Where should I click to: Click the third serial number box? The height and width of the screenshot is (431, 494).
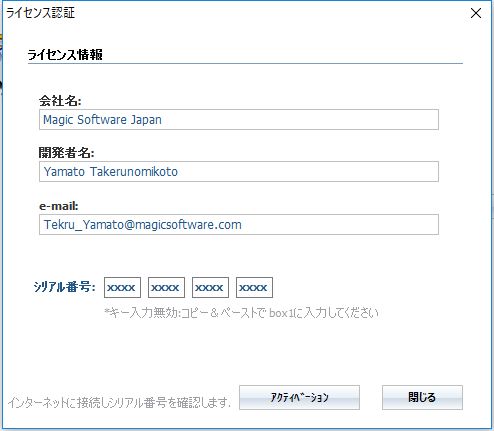210,287
